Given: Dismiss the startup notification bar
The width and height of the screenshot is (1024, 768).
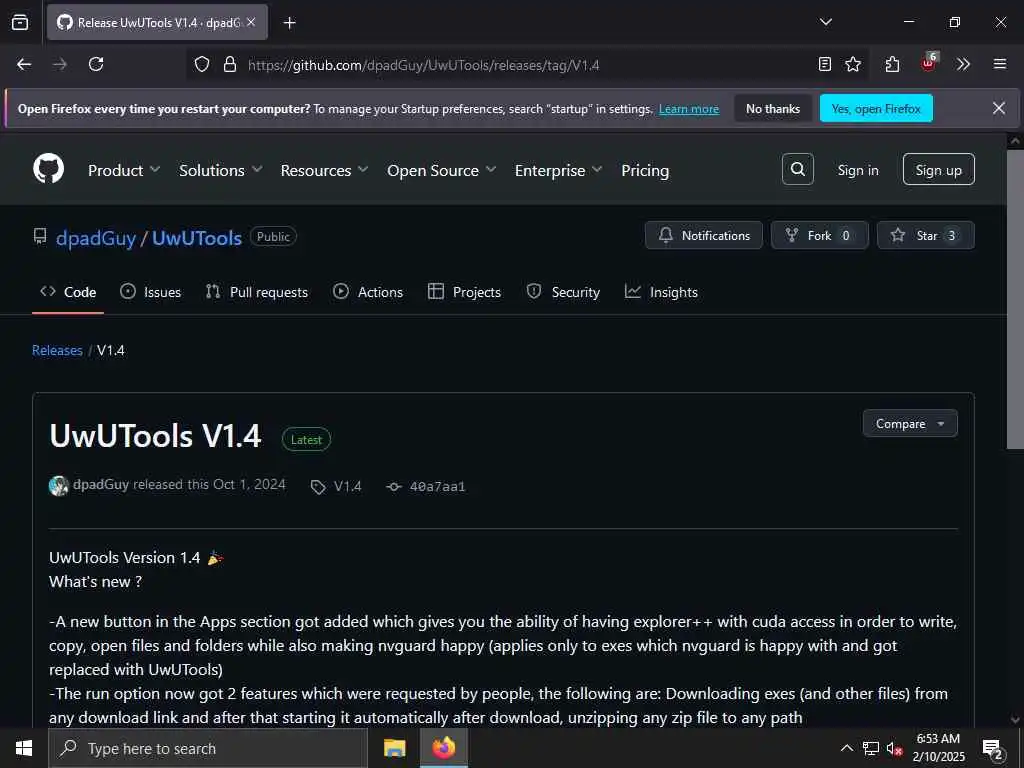Looking at the screenshot, I should coord(999,108).
